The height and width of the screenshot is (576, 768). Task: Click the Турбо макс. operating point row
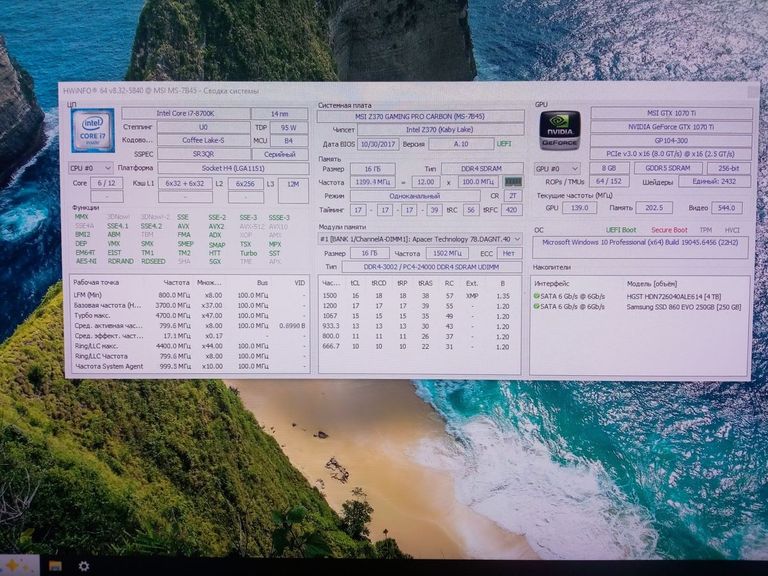click(x=189, y=315)
